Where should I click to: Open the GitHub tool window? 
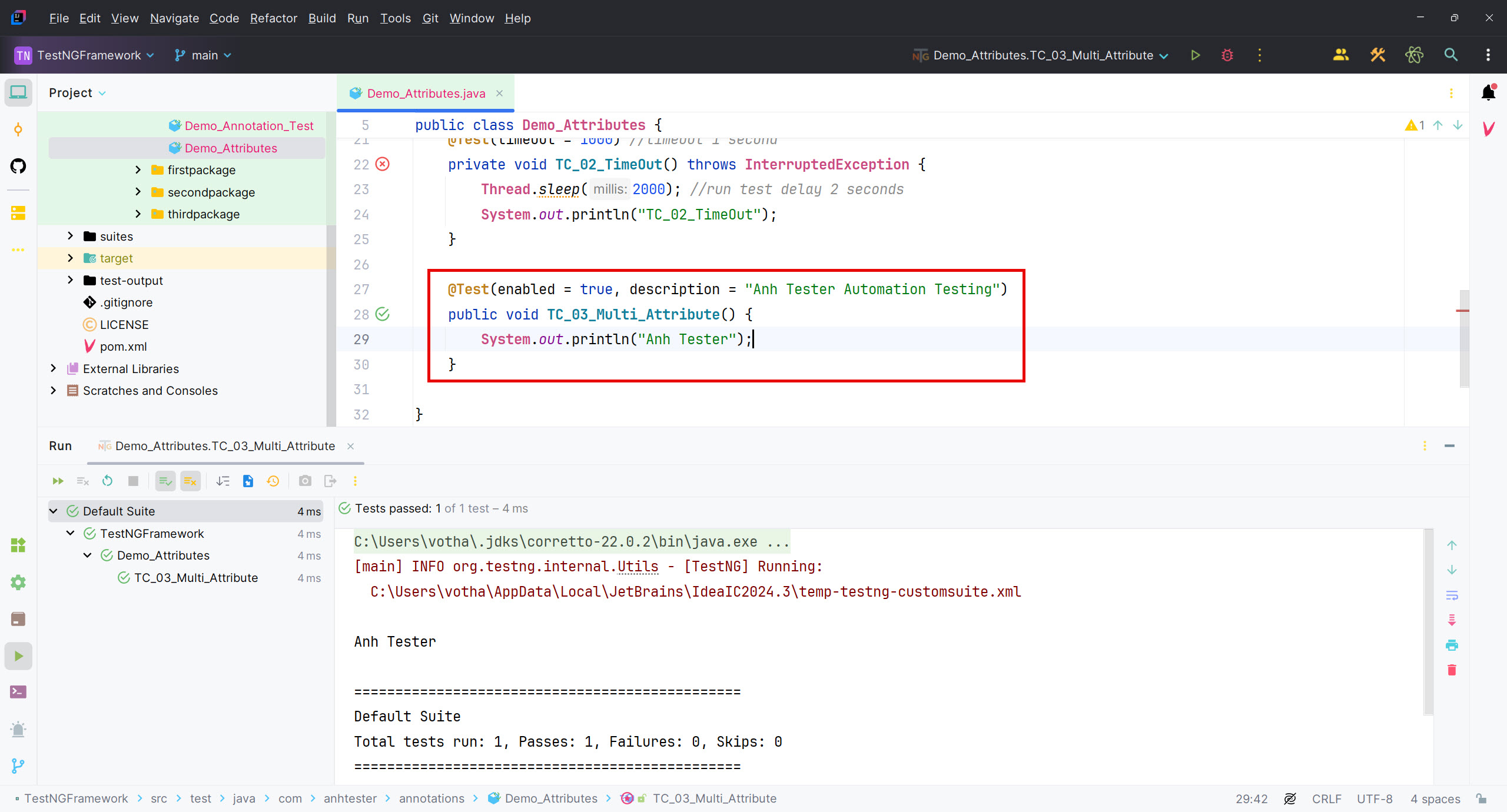click(18, 166)
